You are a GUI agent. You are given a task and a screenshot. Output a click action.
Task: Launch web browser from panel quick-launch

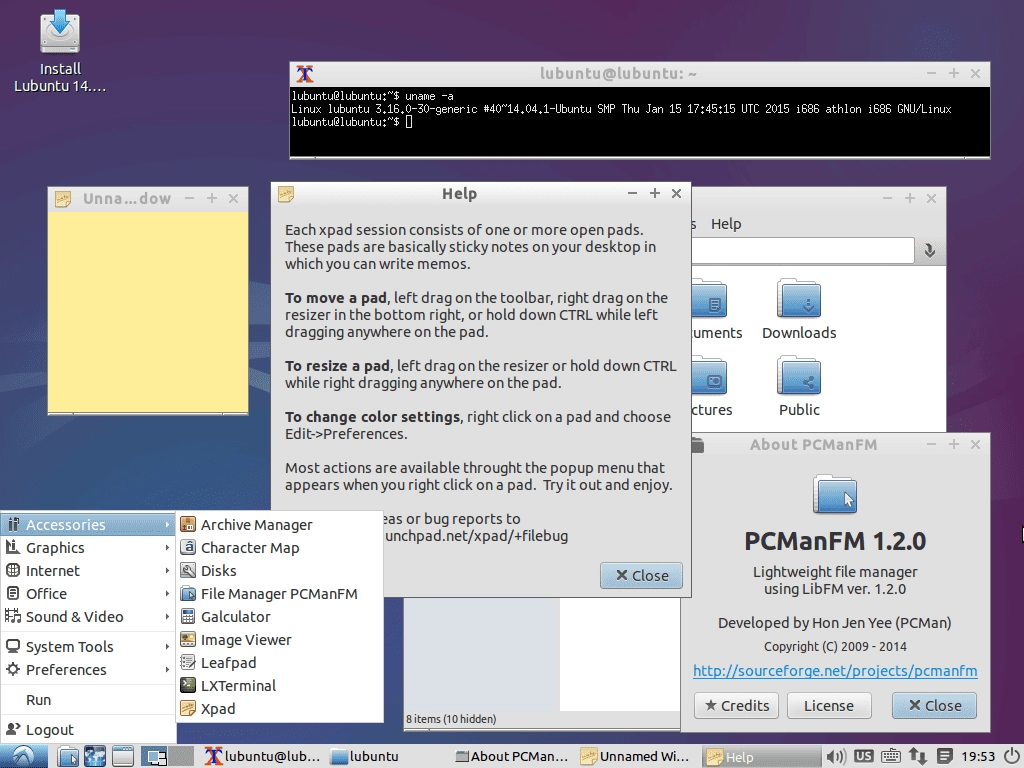(95, 757)
